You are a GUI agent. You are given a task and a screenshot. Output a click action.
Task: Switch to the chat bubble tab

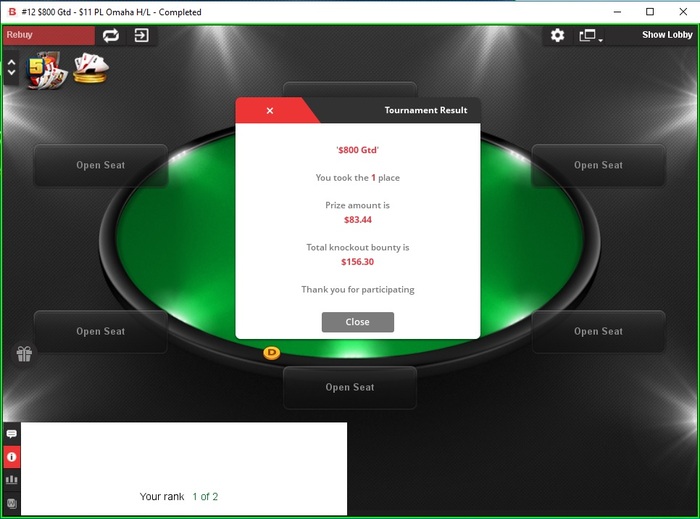click(12, 434)
